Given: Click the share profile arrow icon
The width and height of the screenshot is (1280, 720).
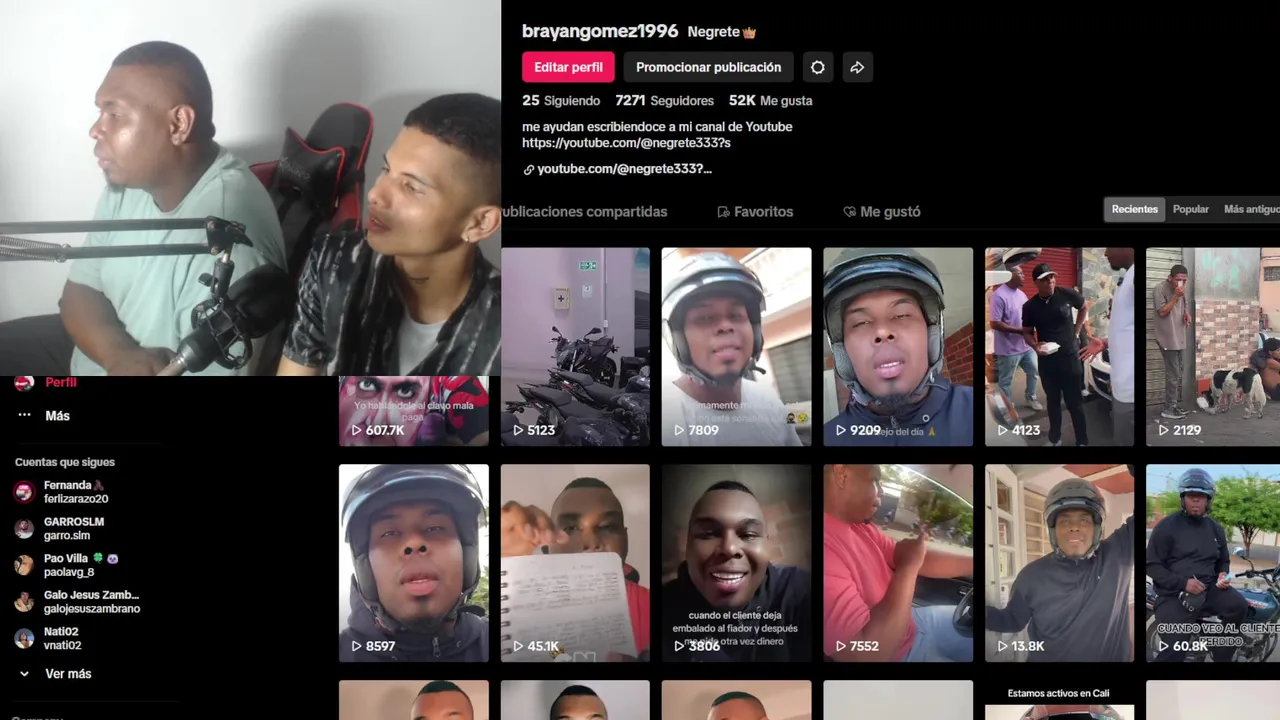Looking at the screenshot, I should (x=857, y=67).
